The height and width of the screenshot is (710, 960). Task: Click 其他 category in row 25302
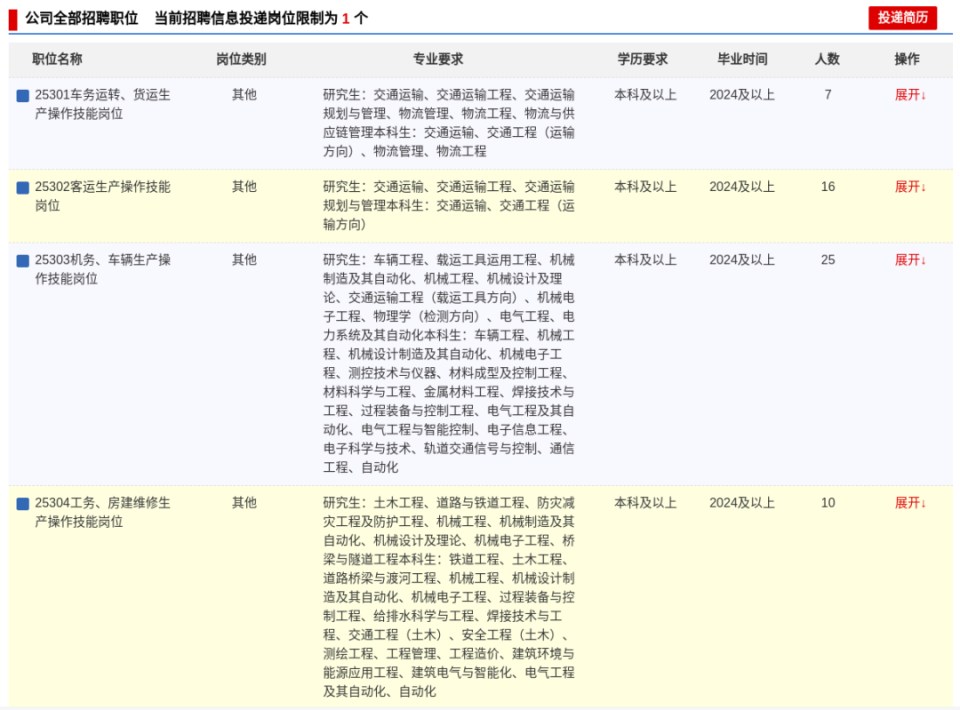[244, 187]
